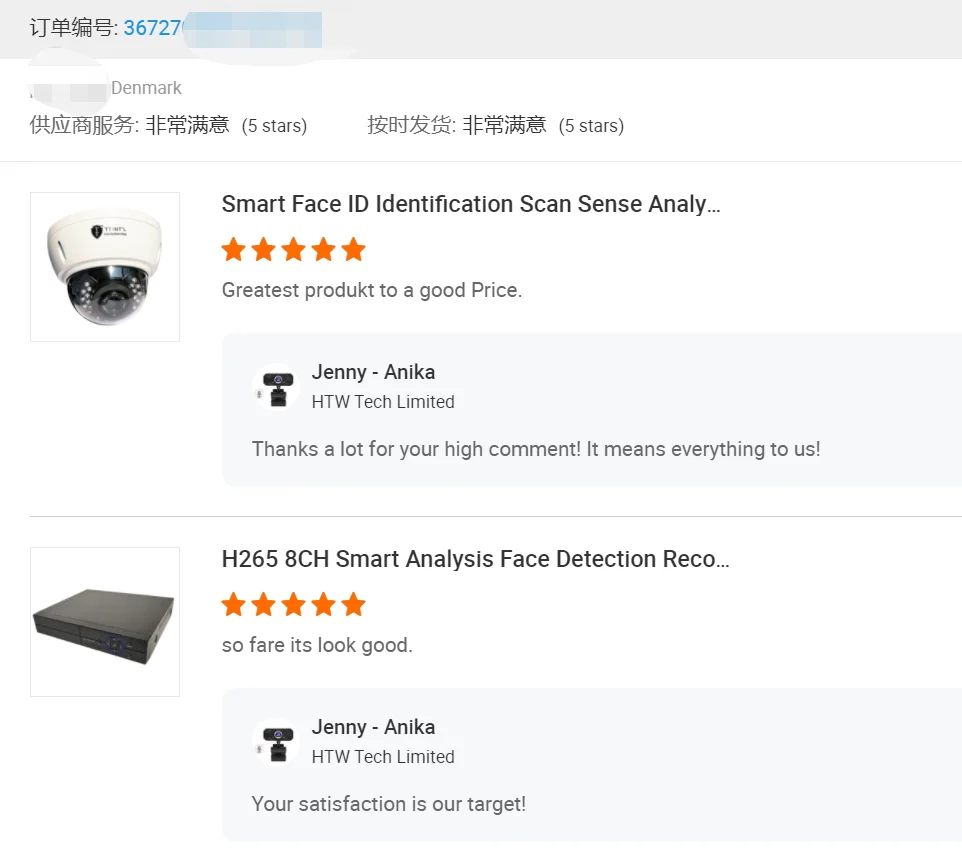Select the Jenny - Anika name in the second reply
Screen dimensions: 962x849
[374, 727]
